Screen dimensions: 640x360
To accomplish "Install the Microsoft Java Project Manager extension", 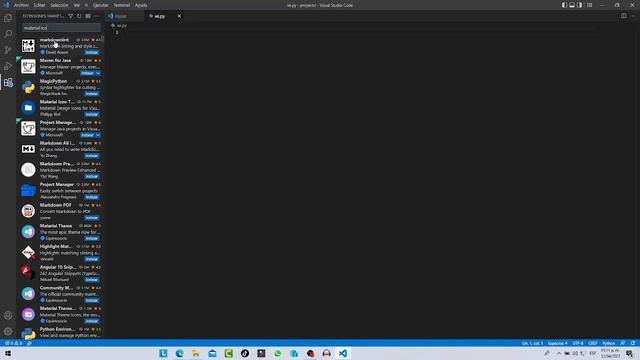I will [87, 135].
